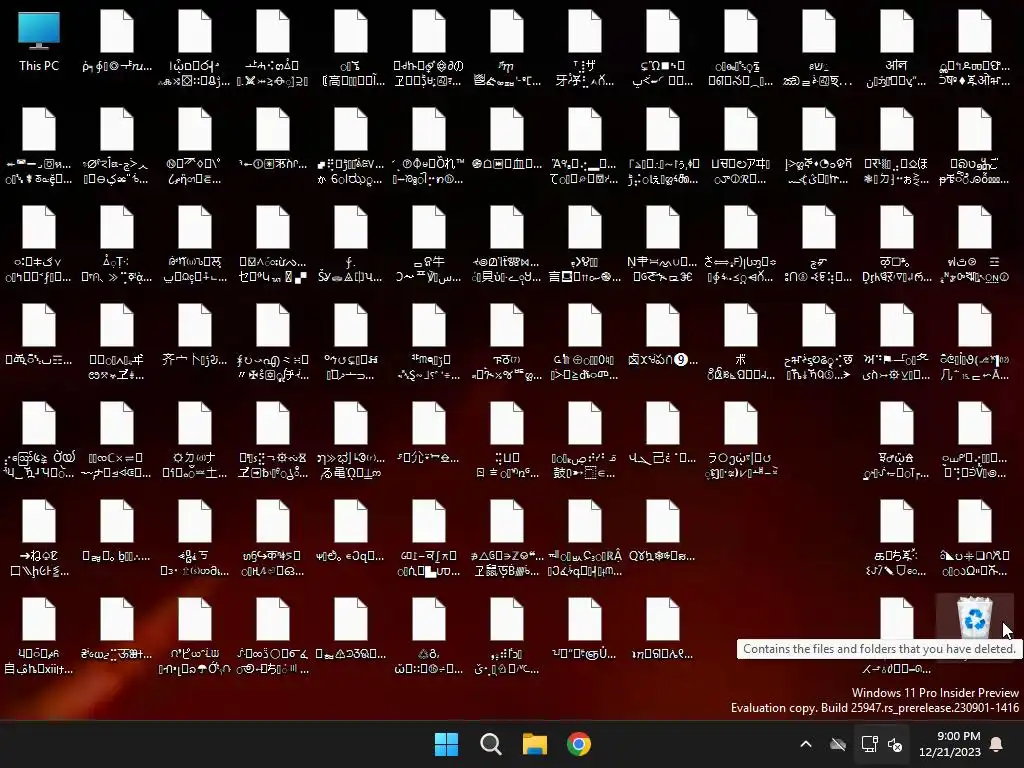Select the file whose name ends with ほ
The width and height of the screenshot is (1024, 768).
[x=897, y=148]
